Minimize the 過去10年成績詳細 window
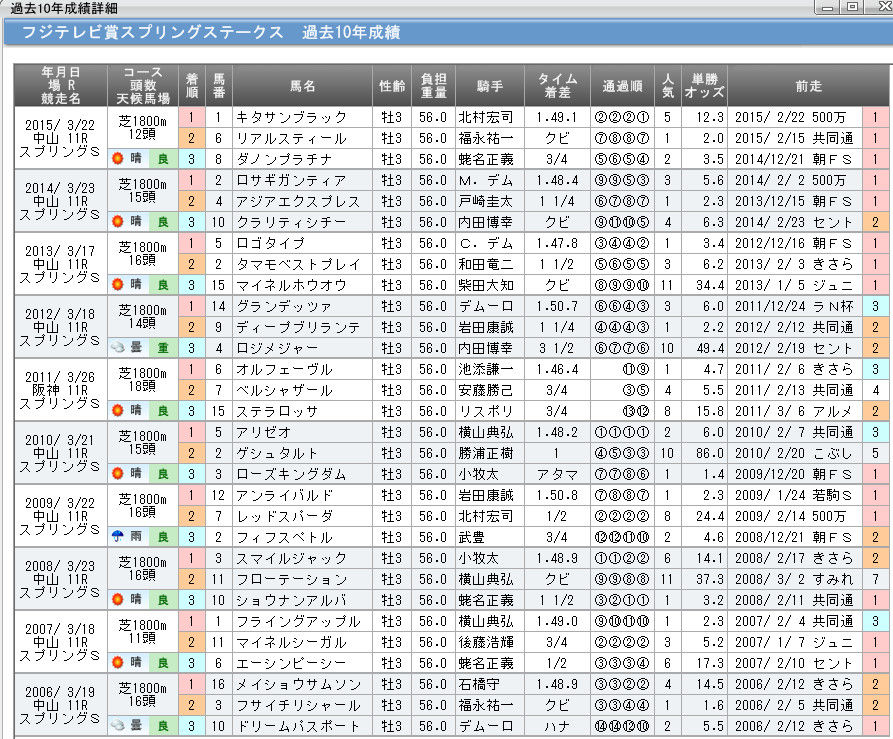This screenshot has height=739, width=893. 828,7
